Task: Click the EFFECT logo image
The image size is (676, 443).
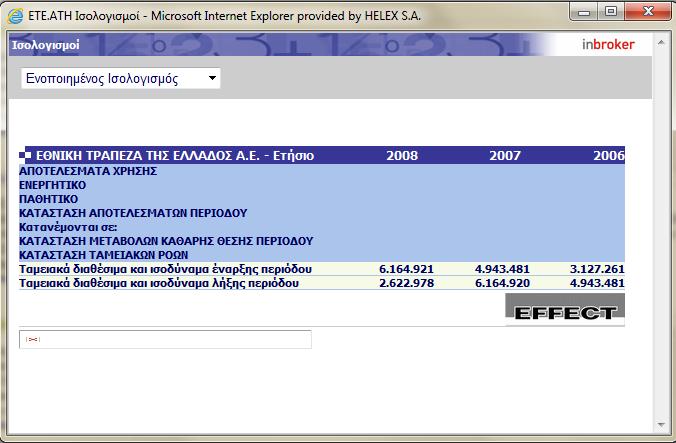Action: (565, 309)
